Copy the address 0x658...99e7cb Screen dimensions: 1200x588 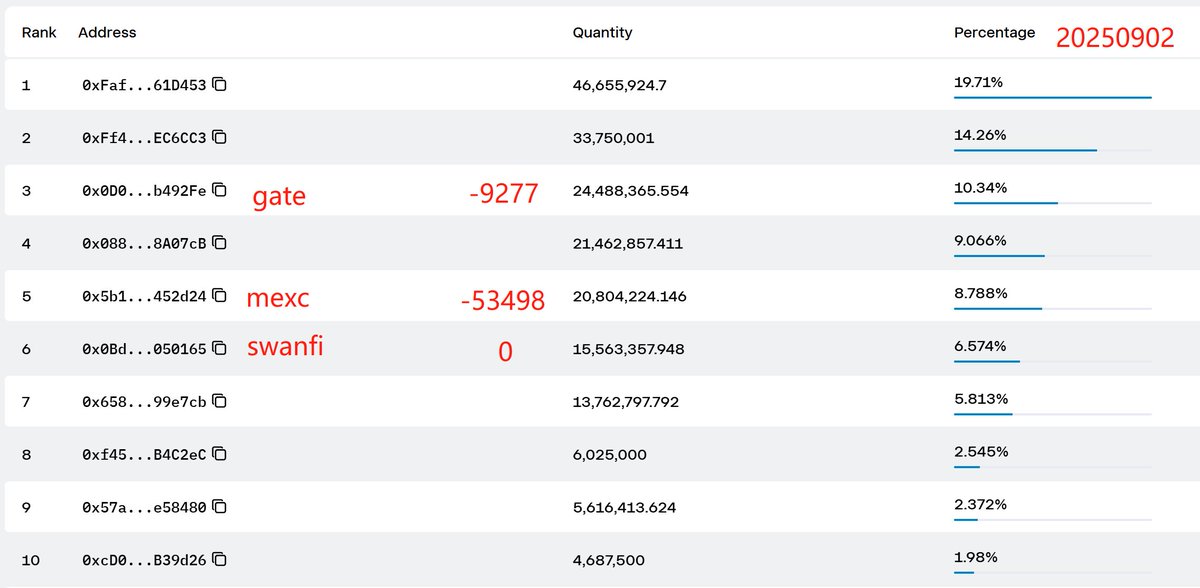click(x=220, y=401)
